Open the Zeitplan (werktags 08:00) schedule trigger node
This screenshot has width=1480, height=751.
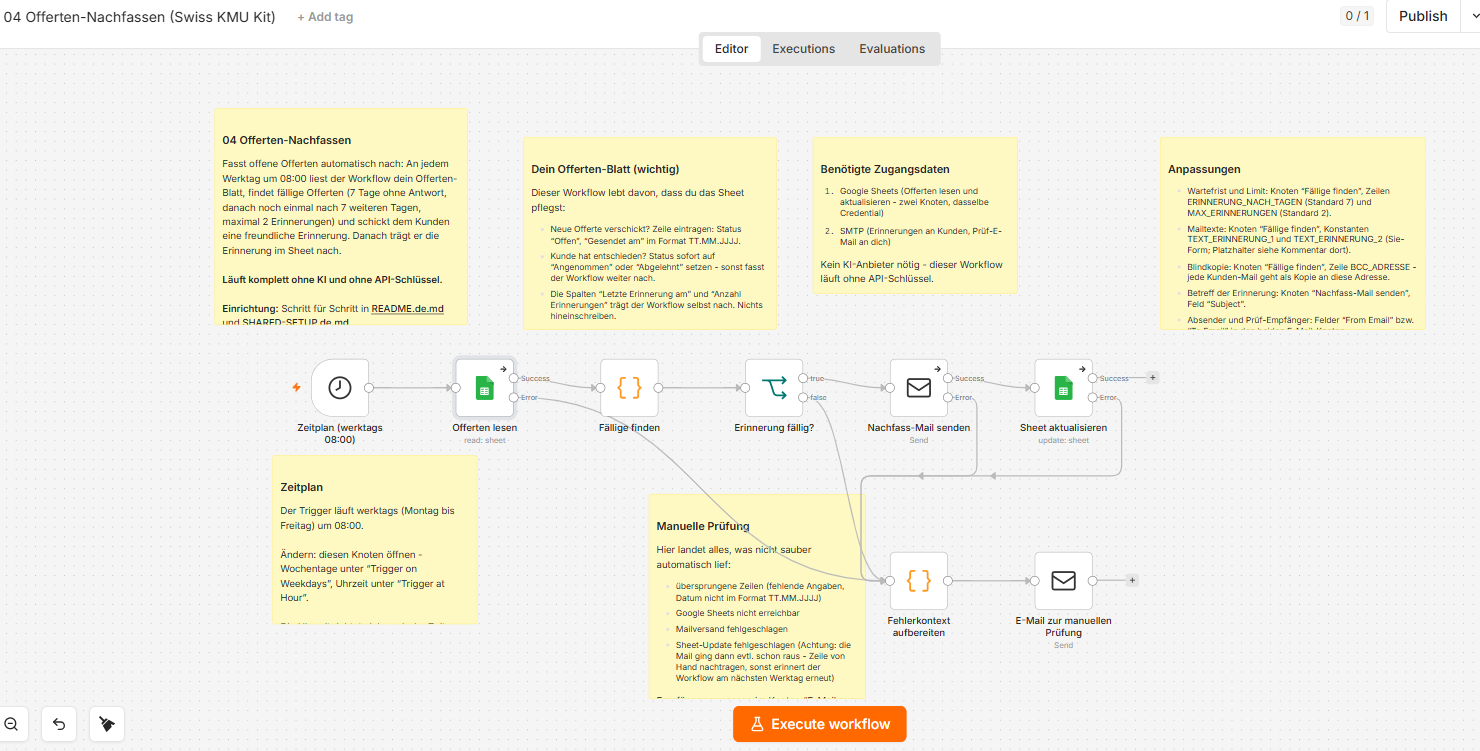pos(340,388)
